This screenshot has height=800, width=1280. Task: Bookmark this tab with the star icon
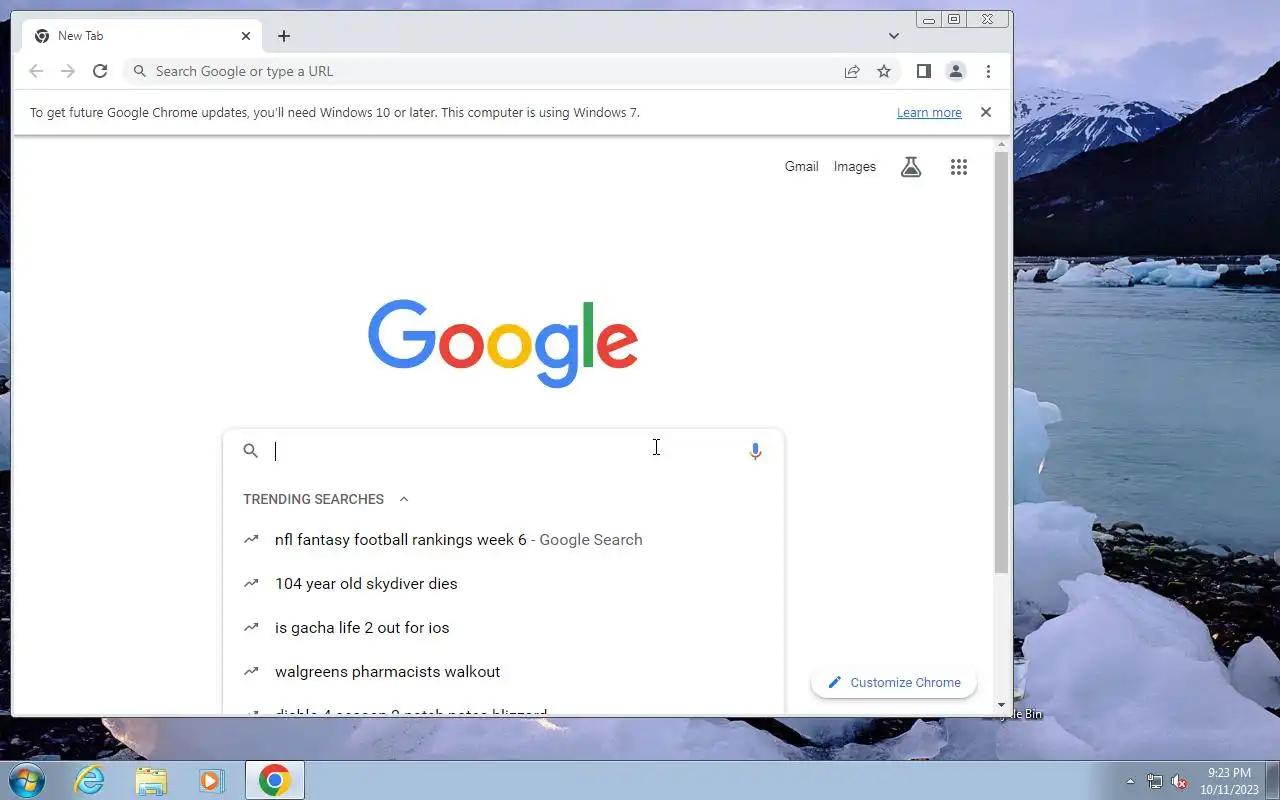[884, 71]
